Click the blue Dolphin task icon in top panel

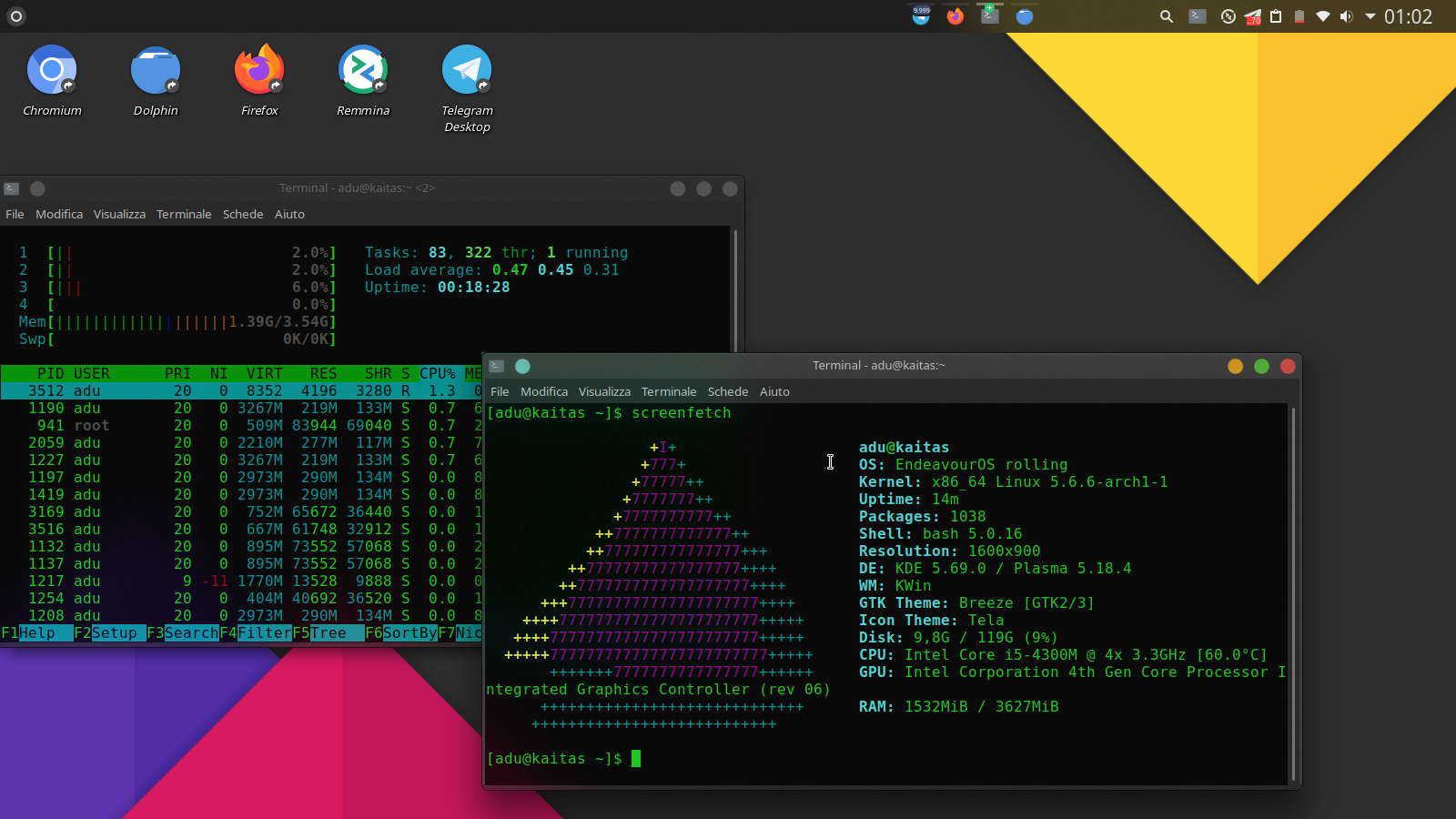pos(1025,16)
